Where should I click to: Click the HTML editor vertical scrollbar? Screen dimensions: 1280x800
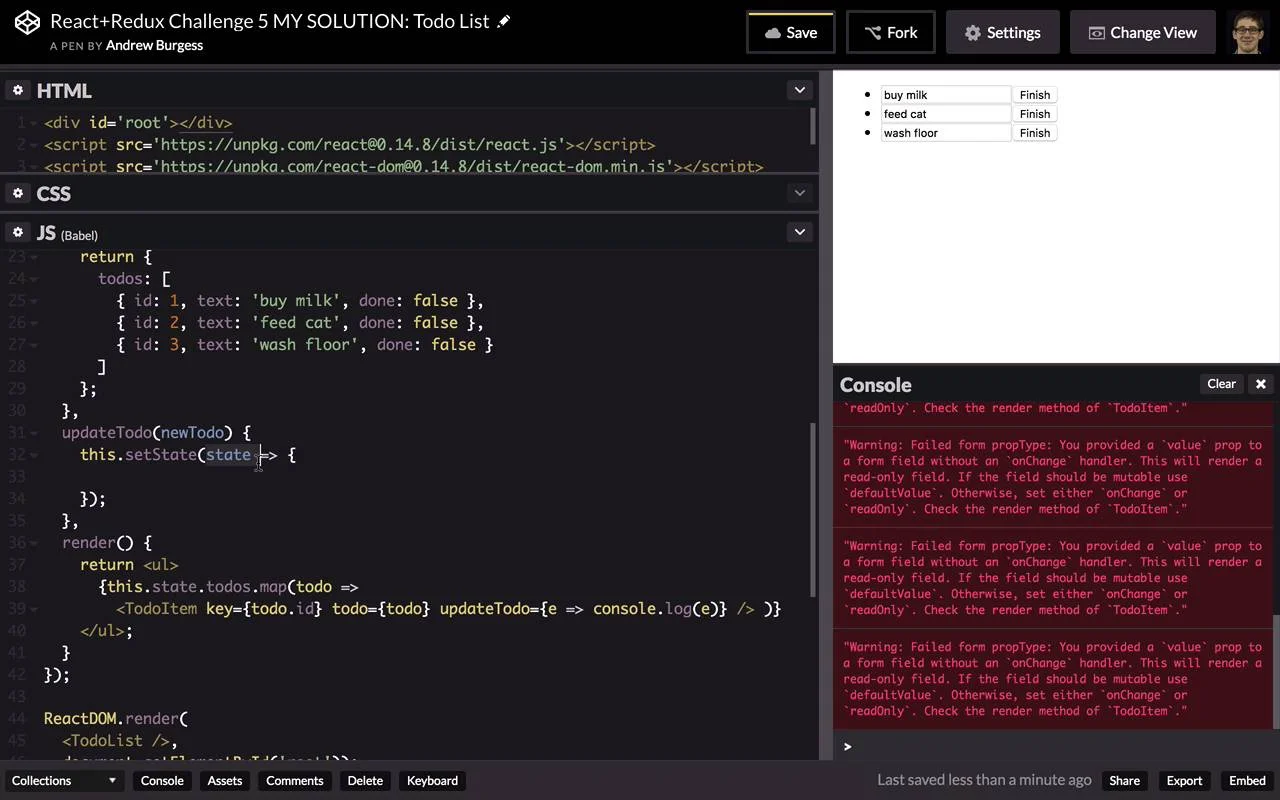coord(813,125)
